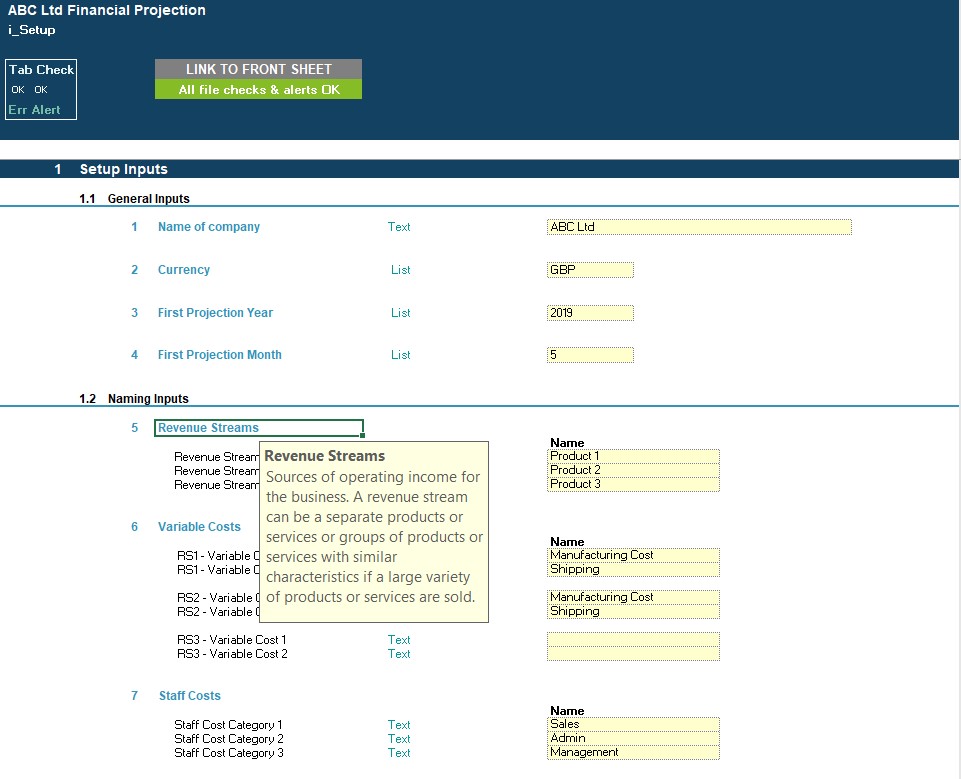Edit the Name of company field ABC Ltd

(699, 227)
